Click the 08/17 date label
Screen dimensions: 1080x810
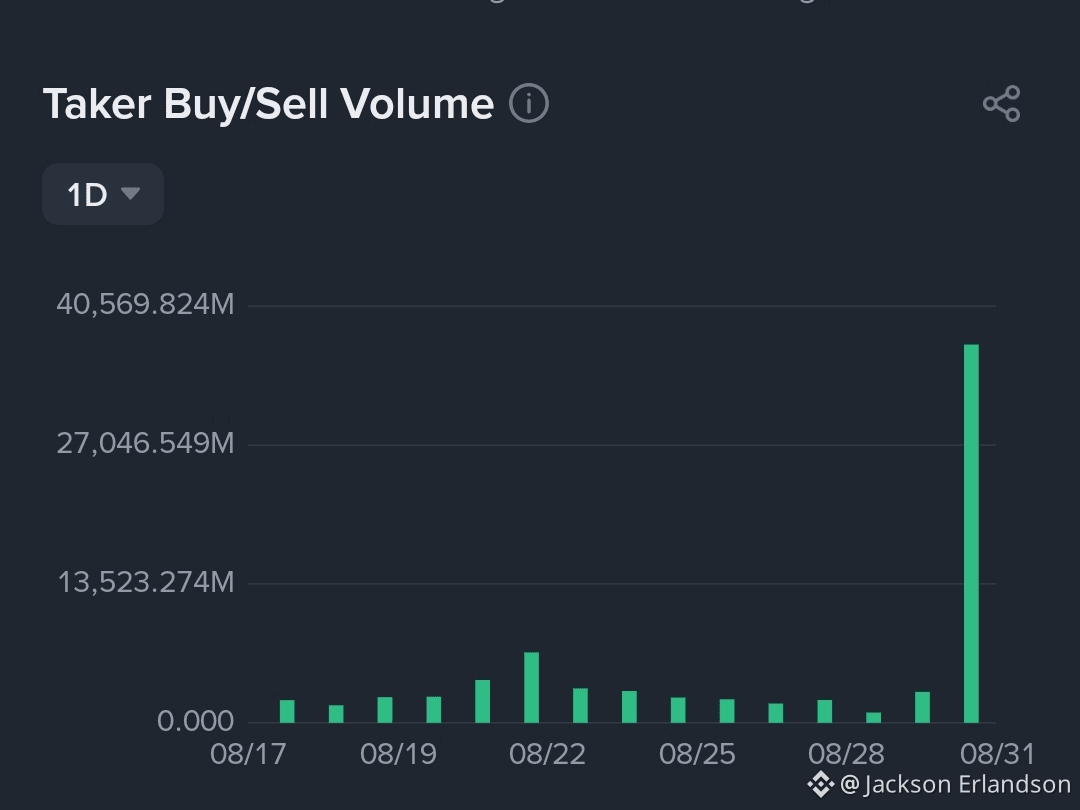[x=248, y=754]
